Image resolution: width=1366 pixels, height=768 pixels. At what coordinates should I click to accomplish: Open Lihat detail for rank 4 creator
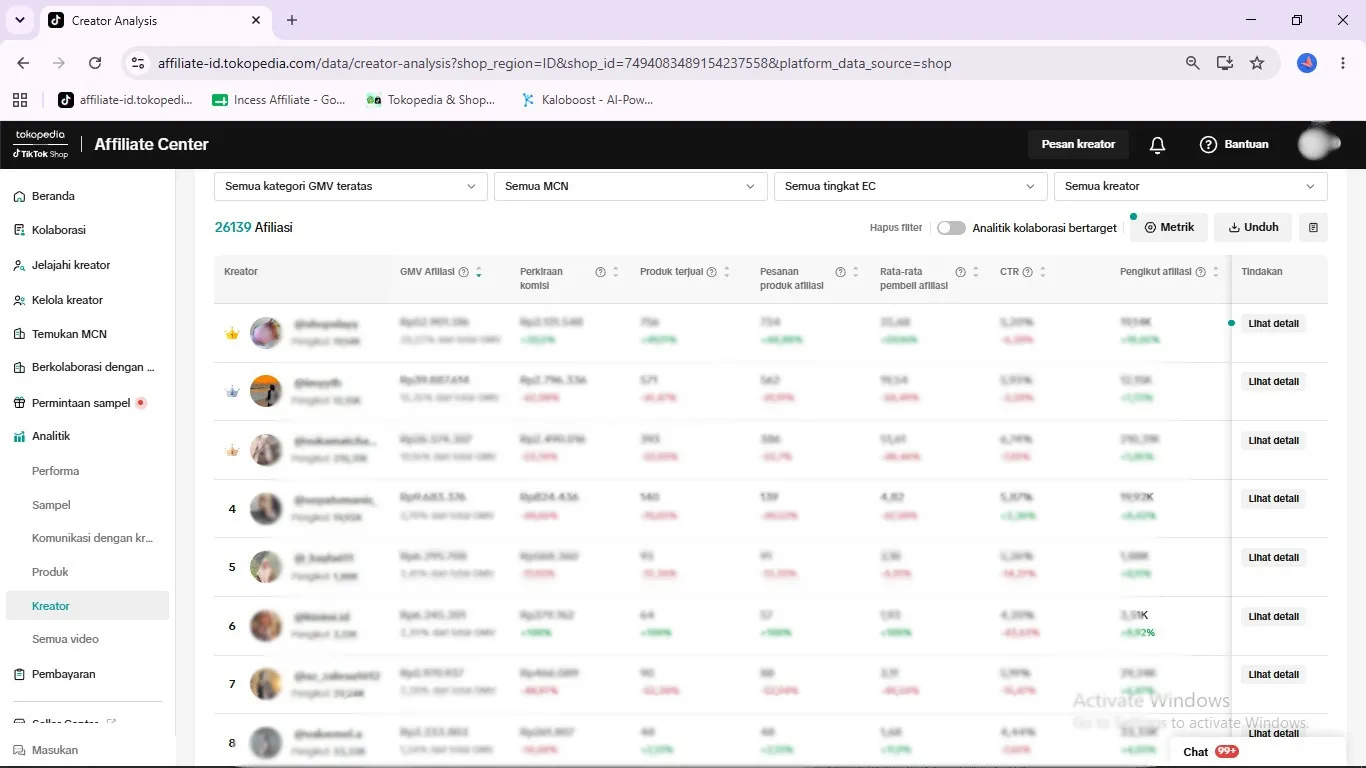(x=1274, y=499)
